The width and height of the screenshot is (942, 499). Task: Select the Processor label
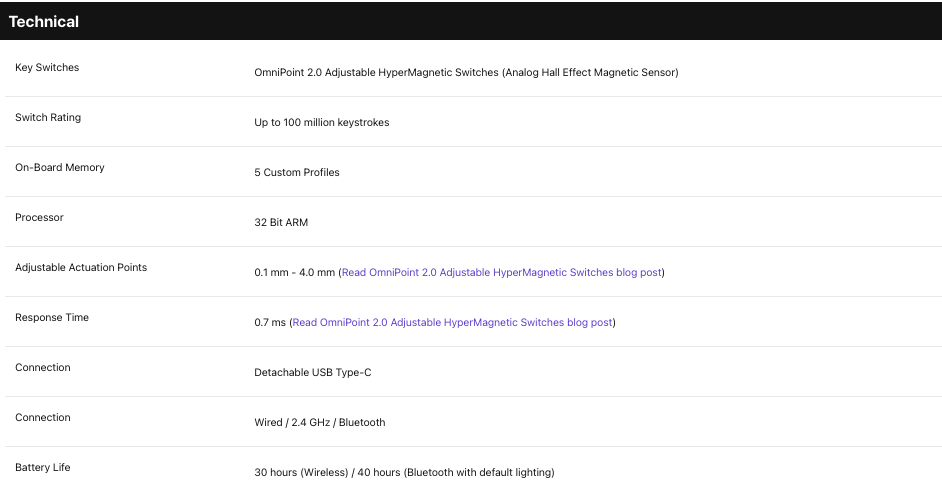tap(39, 217)
